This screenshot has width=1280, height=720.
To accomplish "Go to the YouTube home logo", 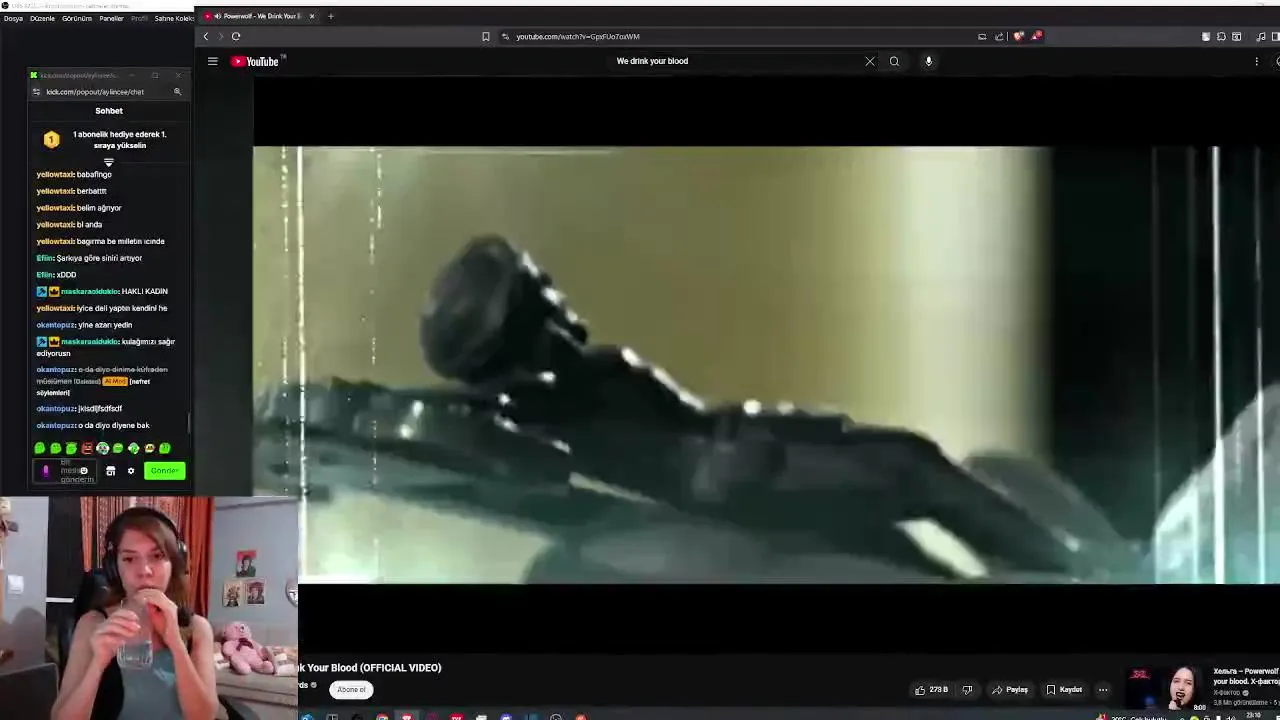I will click(256, 61).
